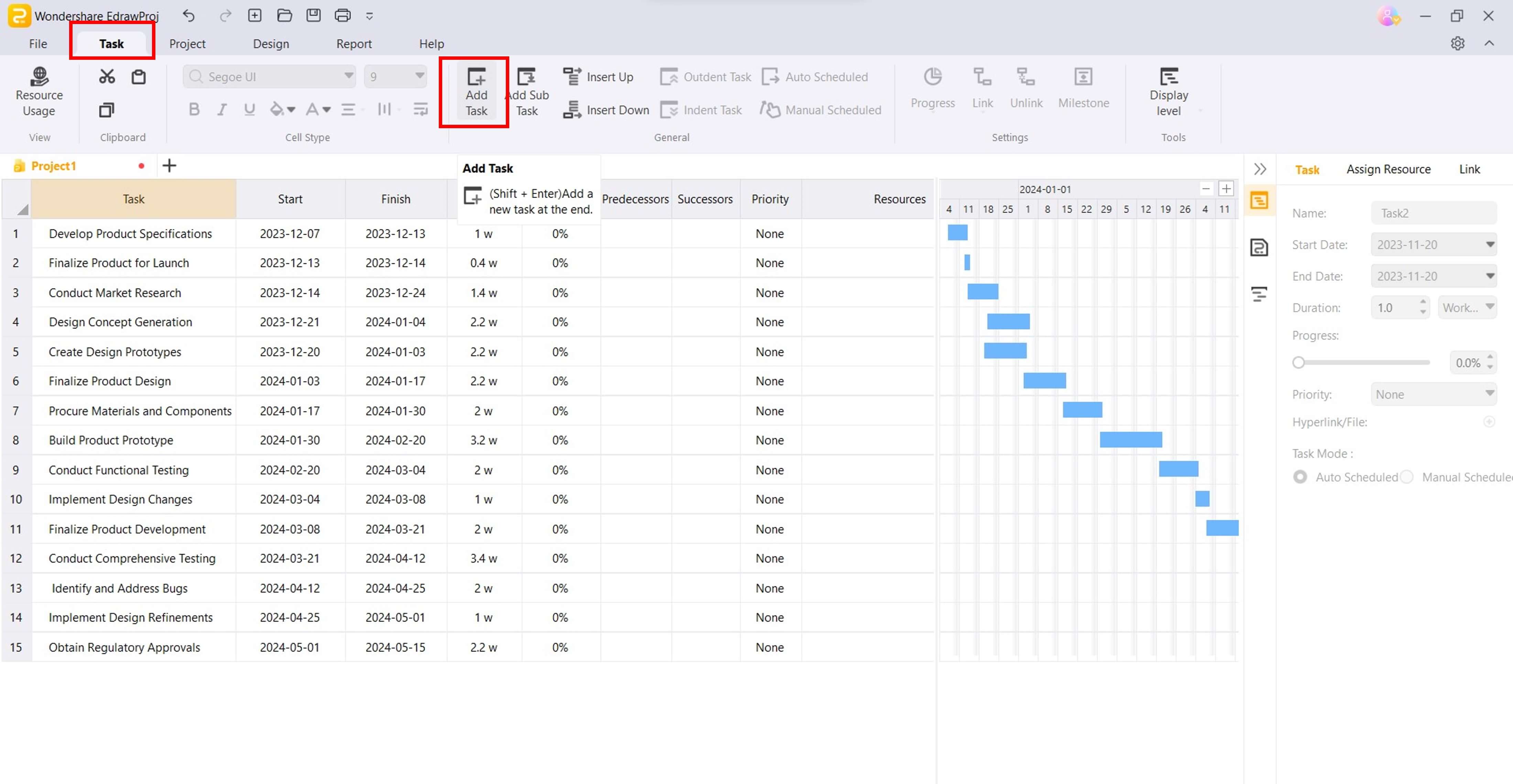Zoom in the Gantt timeline with plus button
1513x784 pixels.
tap(1226, 188)
